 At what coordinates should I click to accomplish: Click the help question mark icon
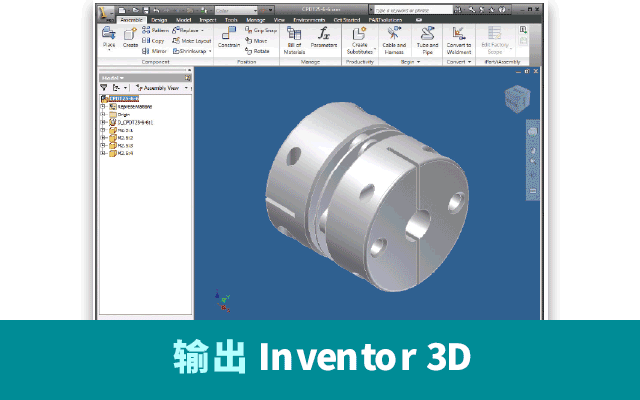[502, 10]
